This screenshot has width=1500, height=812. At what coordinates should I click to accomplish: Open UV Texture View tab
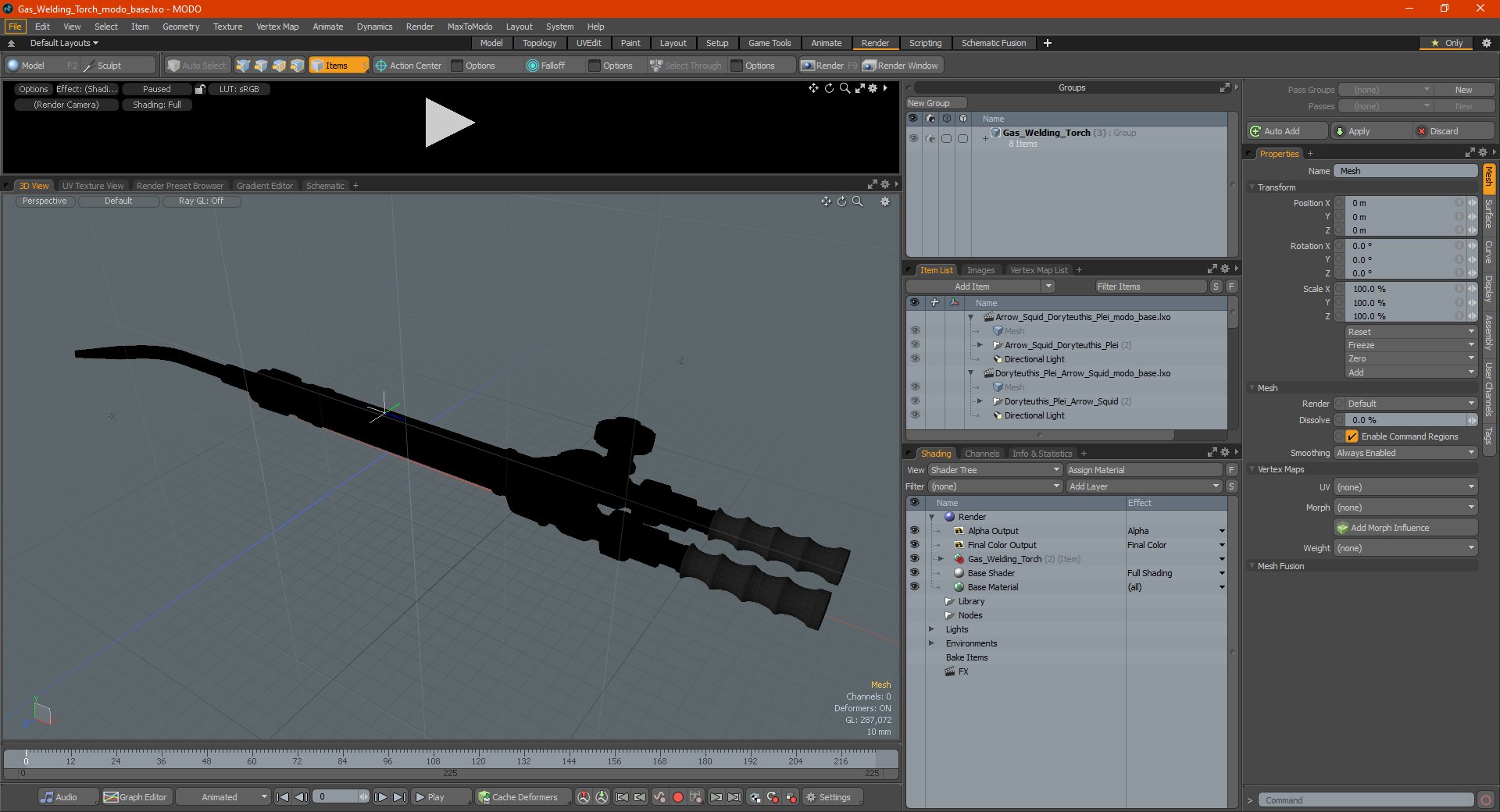pyautogui.click(x=93, y=186)
